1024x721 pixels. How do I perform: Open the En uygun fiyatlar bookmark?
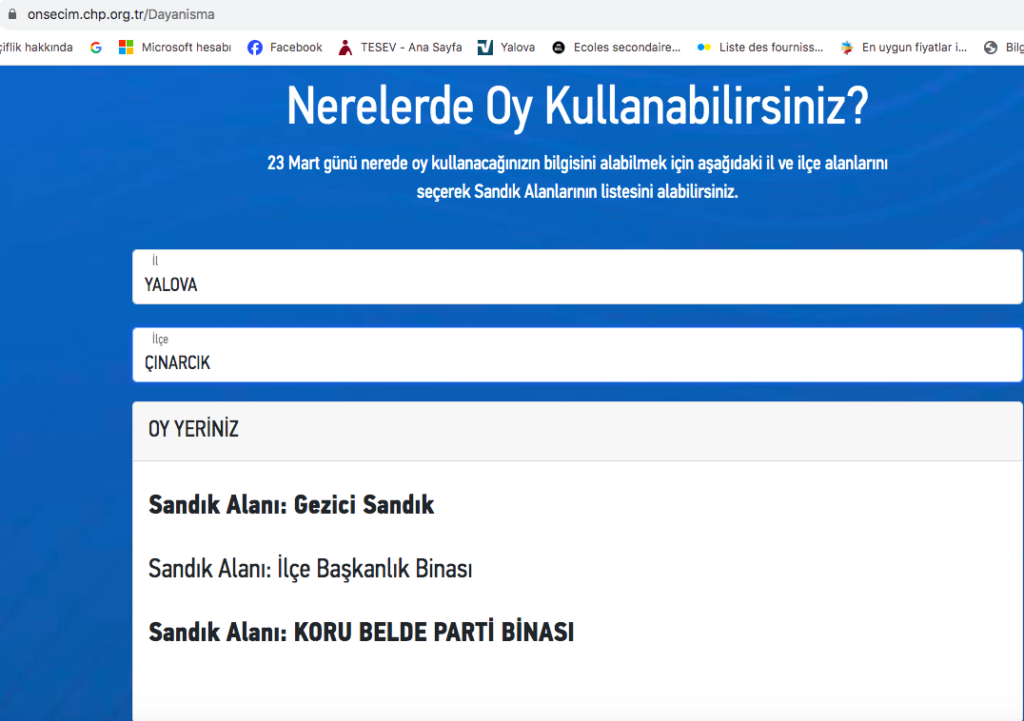coord(903,47)
